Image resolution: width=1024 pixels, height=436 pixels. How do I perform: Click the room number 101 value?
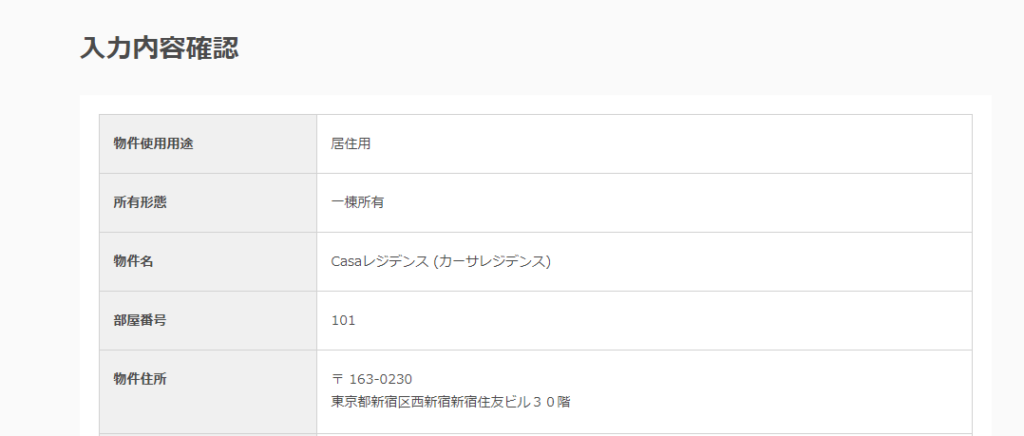344,320
